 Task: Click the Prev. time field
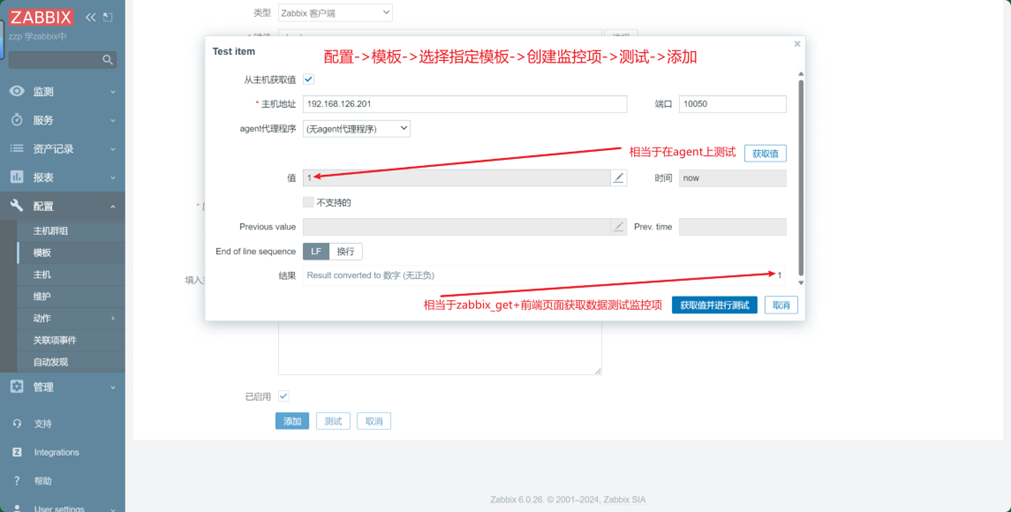click(x=732, y=226)
